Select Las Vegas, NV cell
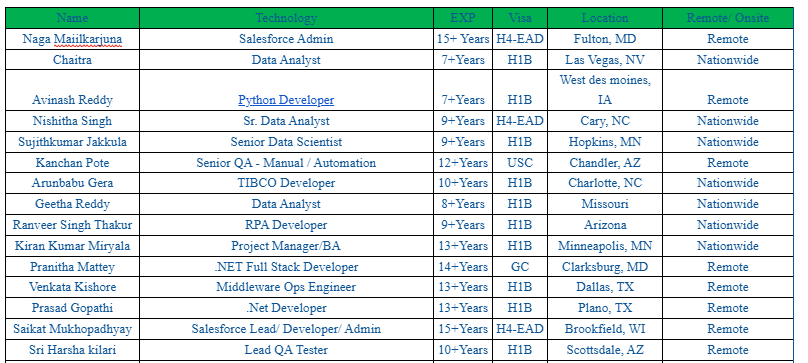This screenshot has width=808, height=363. point(605,60)
